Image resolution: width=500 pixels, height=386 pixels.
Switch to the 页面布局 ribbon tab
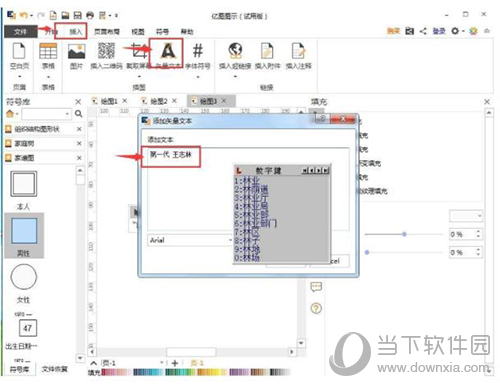coord(107,32)
